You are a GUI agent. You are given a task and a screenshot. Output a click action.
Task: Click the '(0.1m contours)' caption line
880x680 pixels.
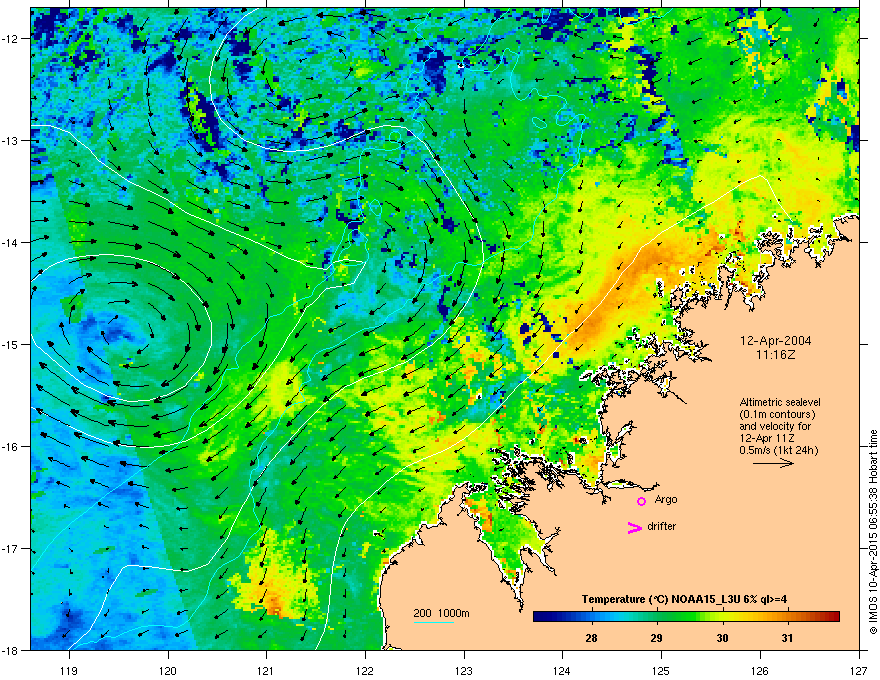click(x=777, y=415)
